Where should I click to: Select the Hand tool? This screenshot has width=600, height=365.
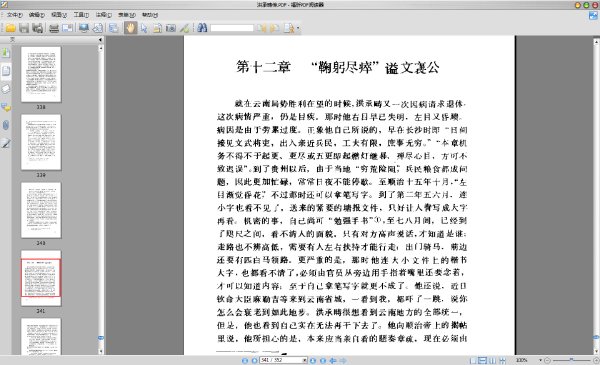point(130,28)
